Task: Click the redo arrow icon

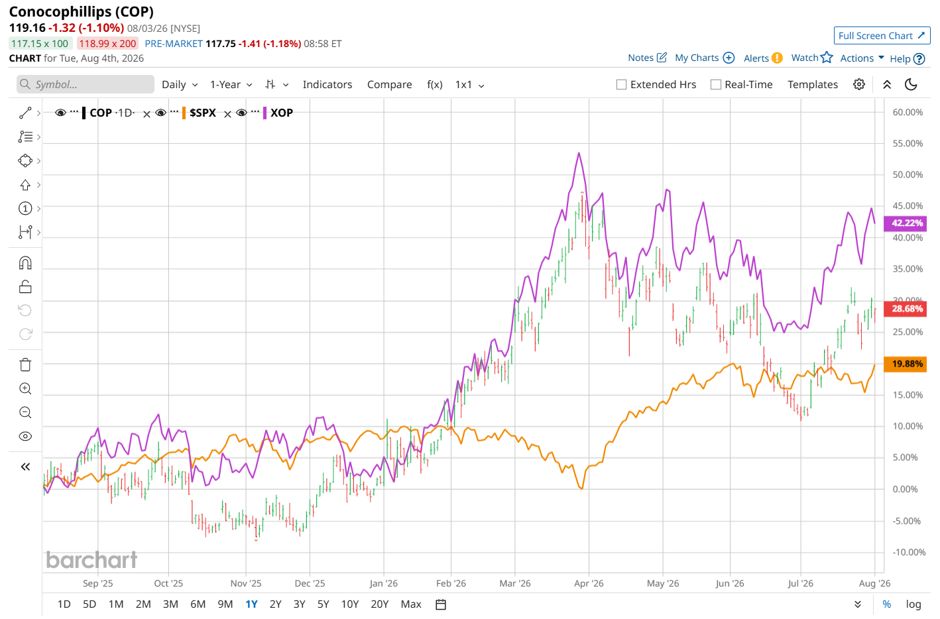Action: tap(25, 334)
